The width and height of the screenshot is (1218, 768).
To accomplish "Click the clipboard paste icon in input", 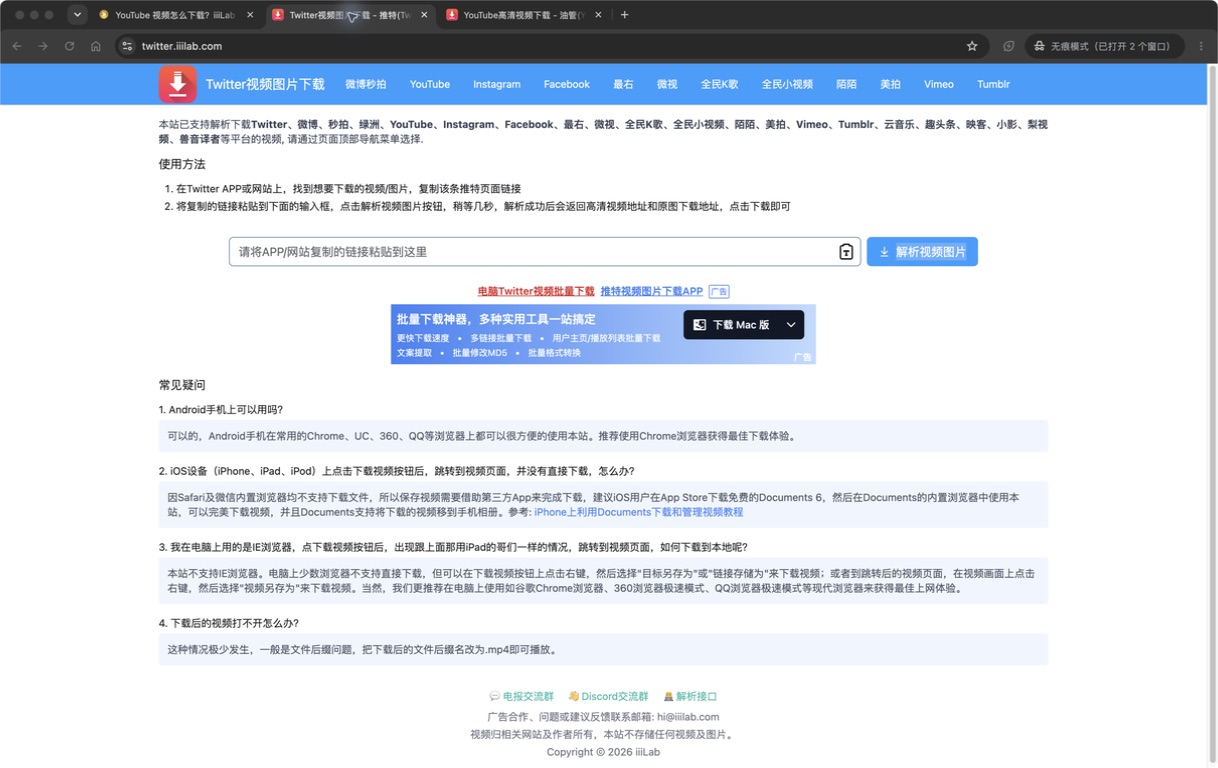I will (x=846, y=252).
